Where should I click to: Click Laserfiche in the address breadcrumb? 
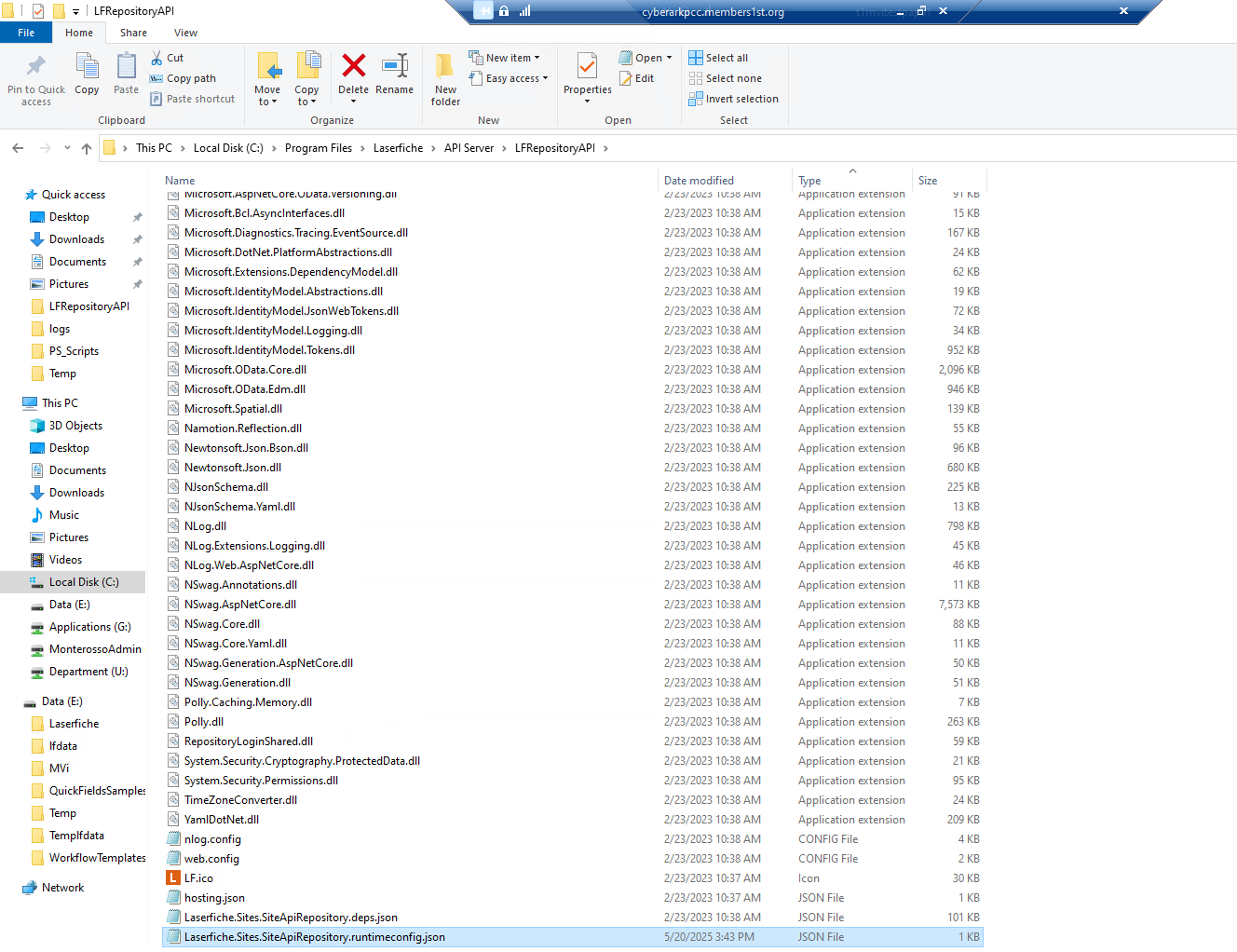click(398, 148)
